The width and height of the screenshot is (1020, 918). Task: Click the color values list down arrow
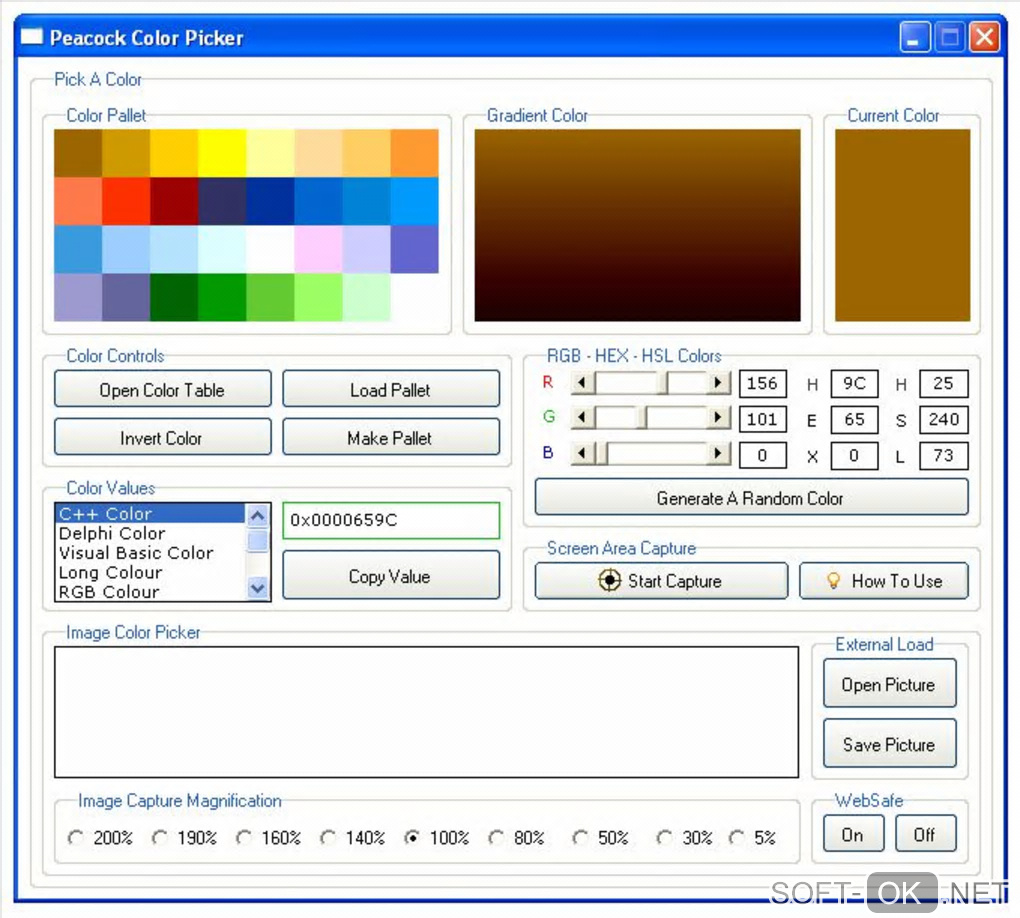point(258,587)
